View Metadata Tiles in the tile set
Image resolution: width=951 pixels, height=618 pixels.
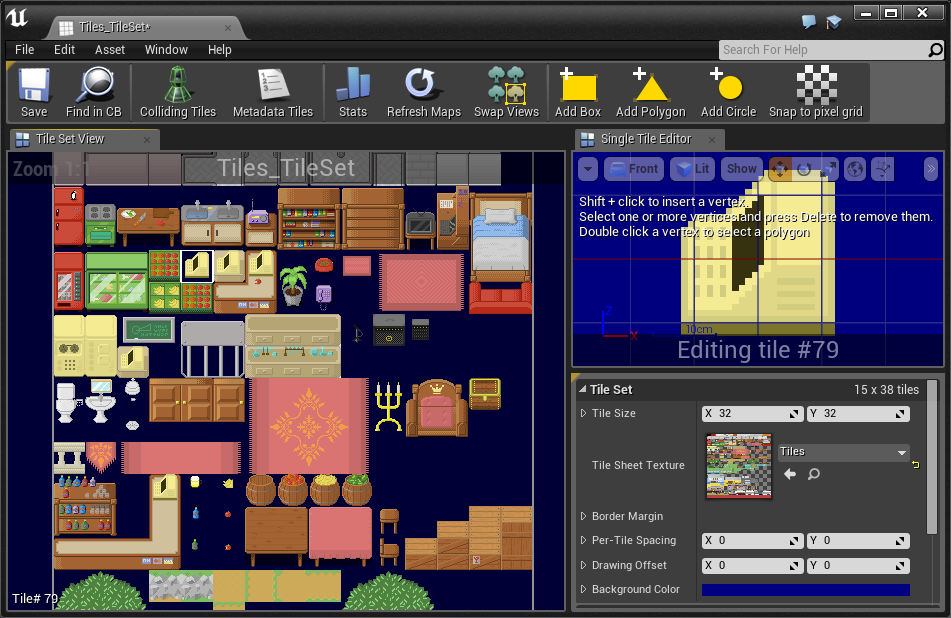click(272, 92)
